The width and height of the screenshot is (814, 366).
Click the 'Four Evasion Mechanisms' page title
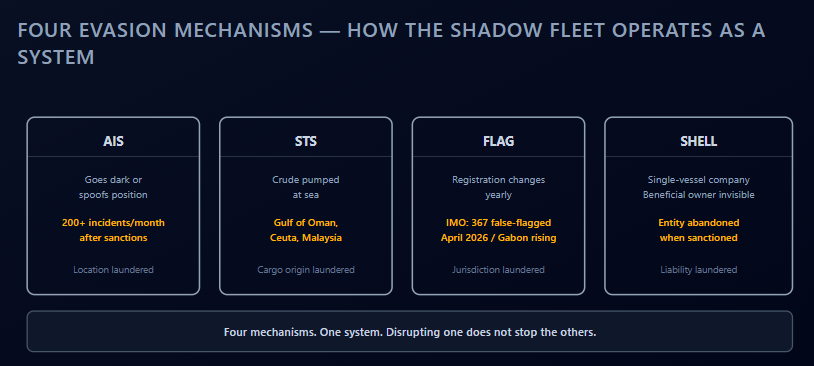coord(391,44)
